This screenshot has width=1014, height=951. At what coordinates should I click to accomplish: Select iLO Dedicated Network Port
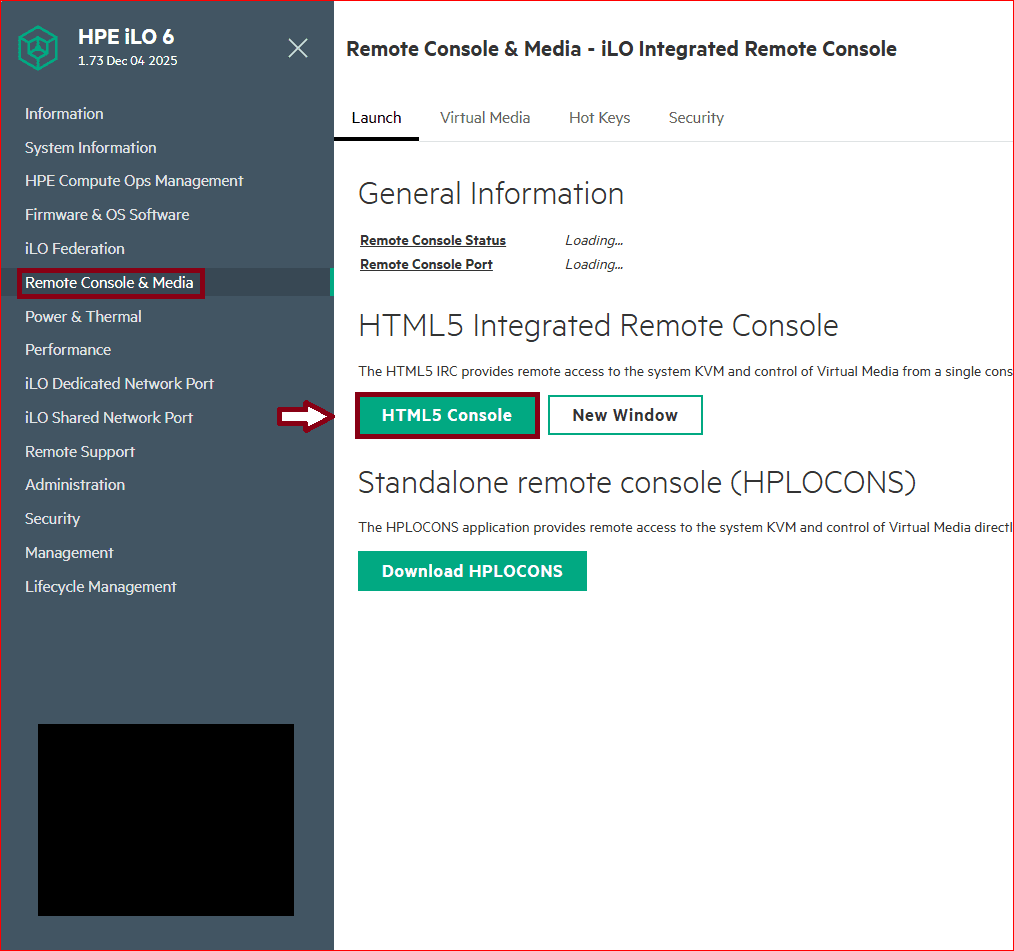click(119, 384)
